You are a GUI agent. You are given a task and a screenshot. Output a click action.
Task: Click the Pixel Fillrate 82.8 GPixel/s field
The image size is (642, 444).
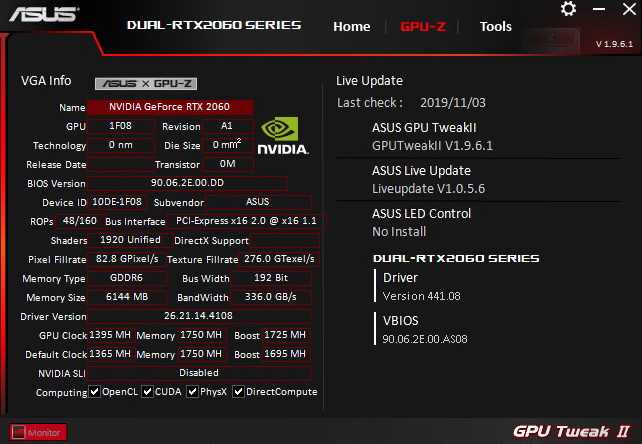(127, 259)
